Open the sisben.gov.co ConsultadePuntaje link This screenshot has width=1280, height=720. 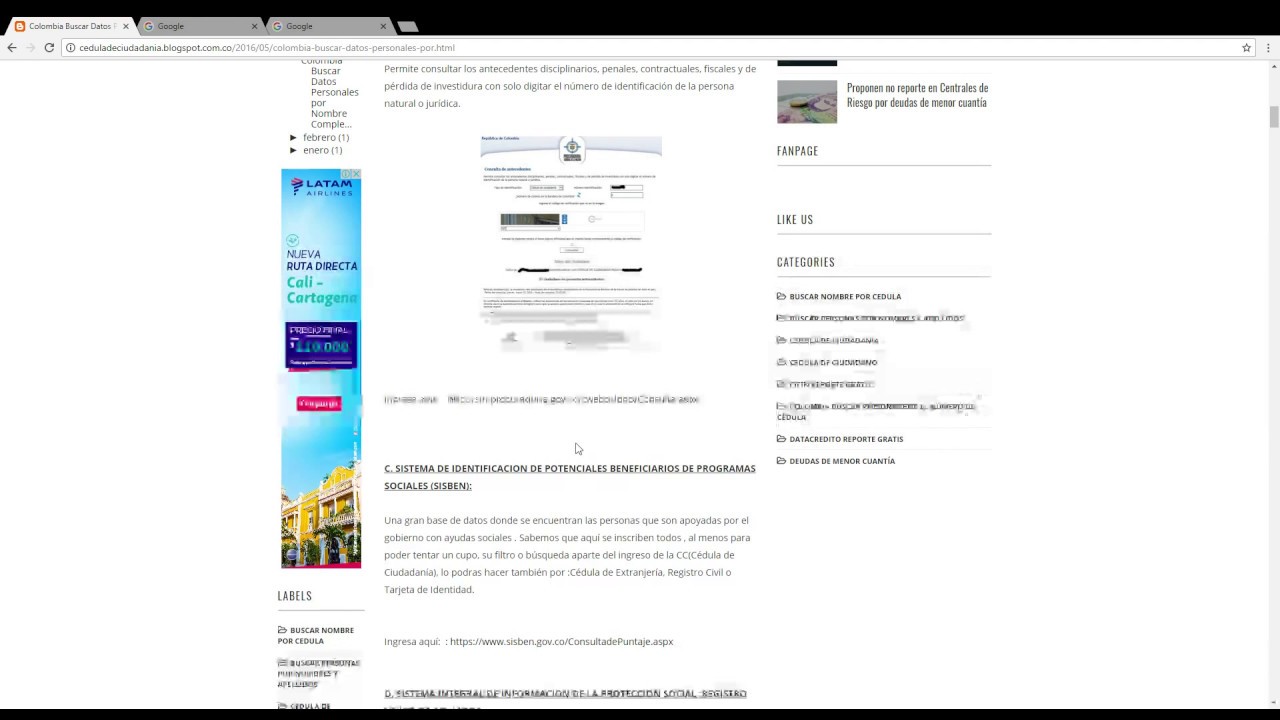(561, 641)
